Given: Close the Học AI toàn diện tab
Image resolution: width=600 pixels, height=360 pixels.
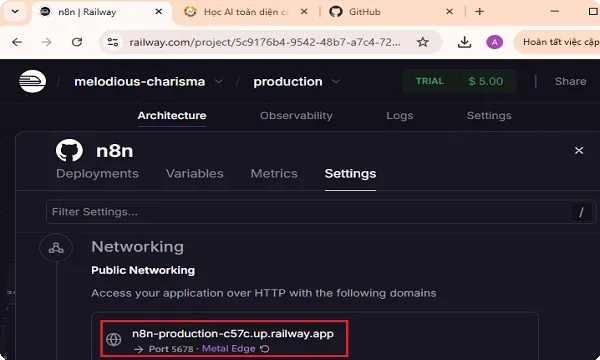Looking at the screenshot, I should click(304, 12).
